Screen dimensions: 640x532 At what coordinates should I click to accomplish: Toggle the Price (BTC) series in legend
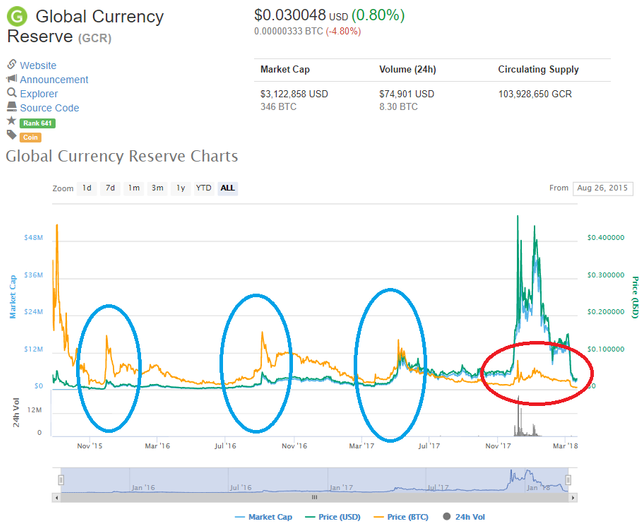(x=401, y=517)
